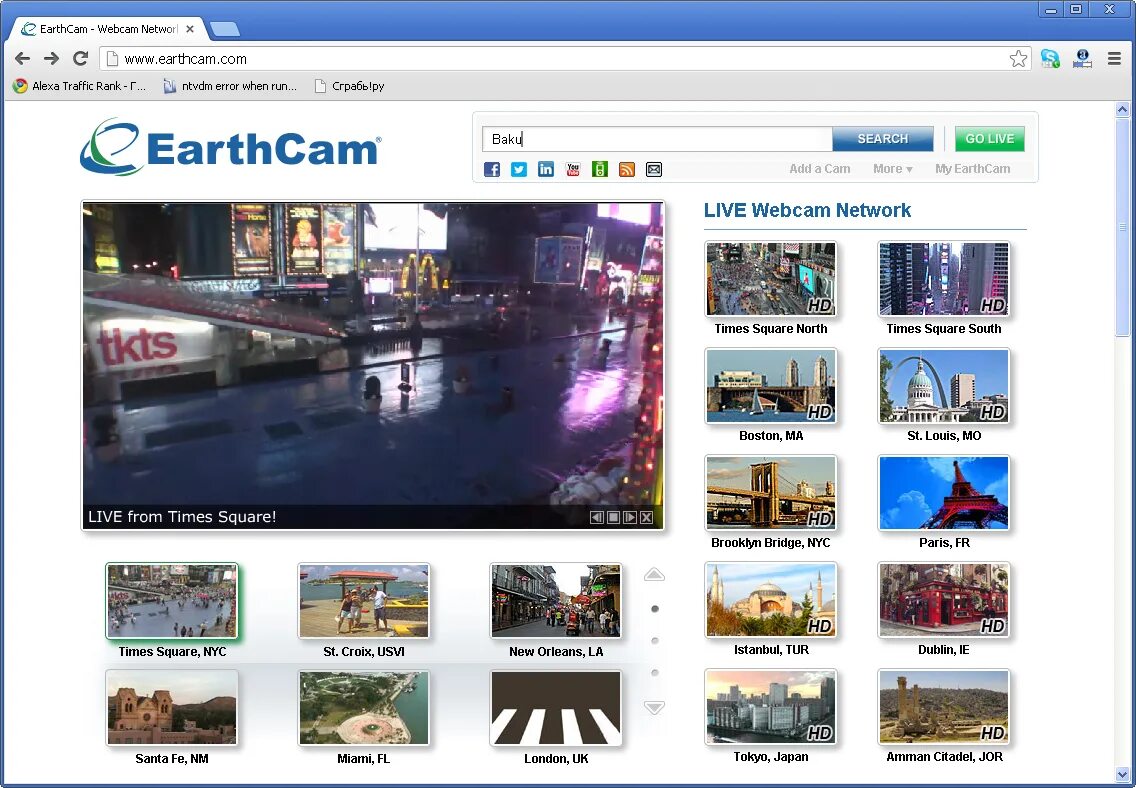The width and height of the screenshot is (1136, 788).
Task: Open Alexa Traffic Rank bookmark
Action: (80, 86)
